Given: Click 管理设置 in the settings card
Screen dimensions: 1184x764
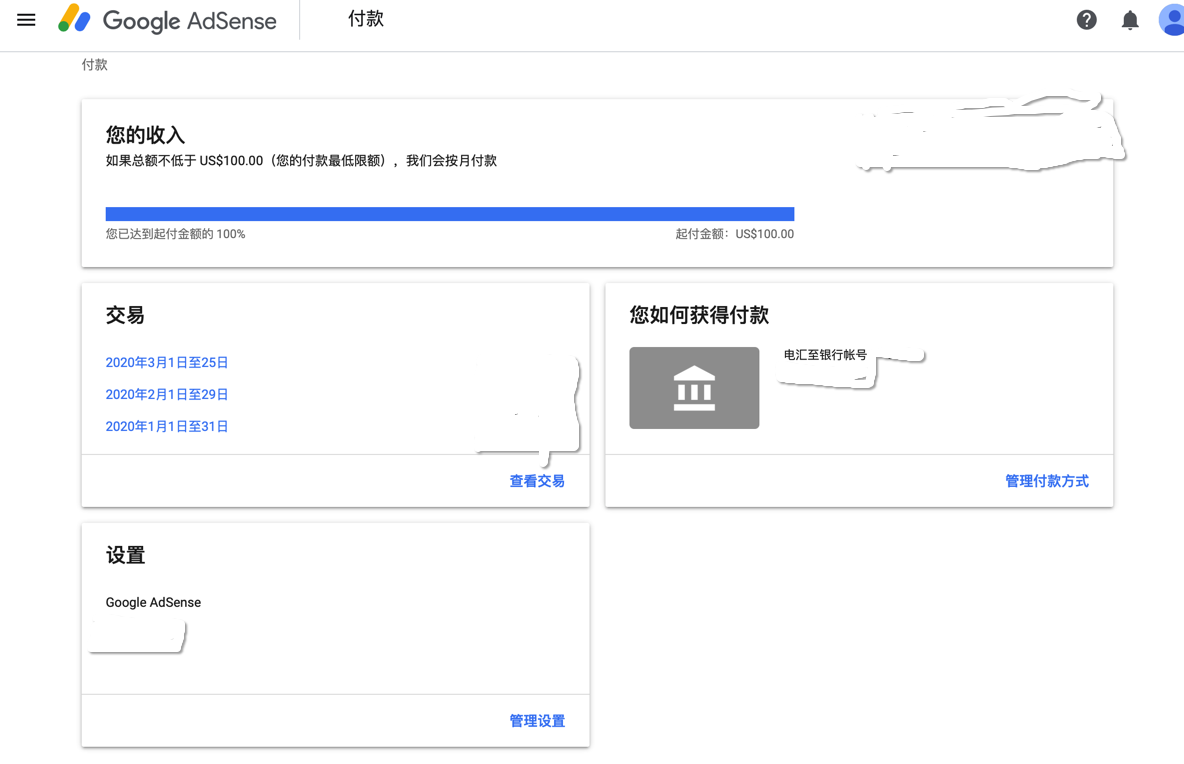Looking at the screenshot, I should [x=537, y=721].
